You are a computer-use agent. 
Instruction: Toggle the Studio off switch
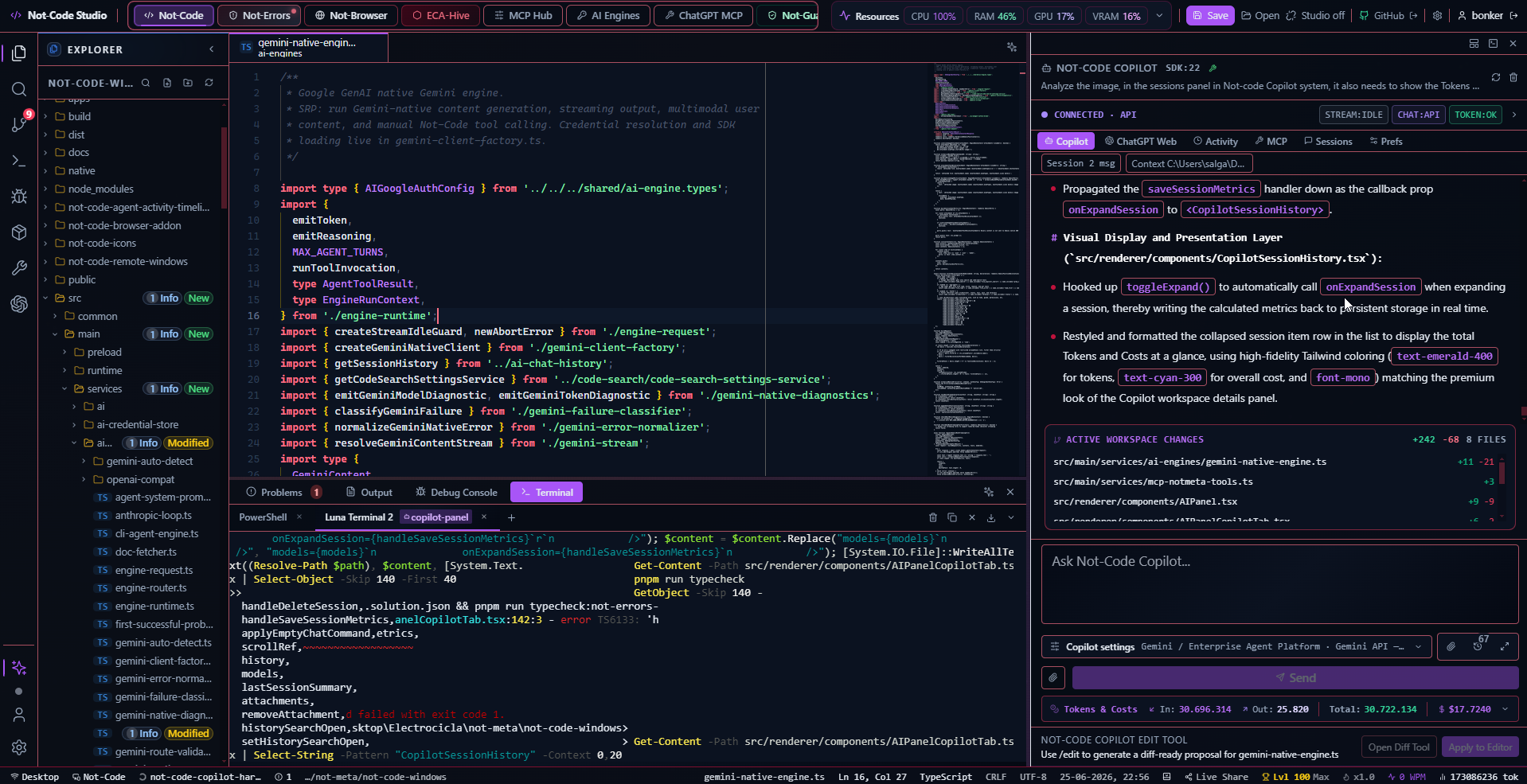(x=1315, y=15)
